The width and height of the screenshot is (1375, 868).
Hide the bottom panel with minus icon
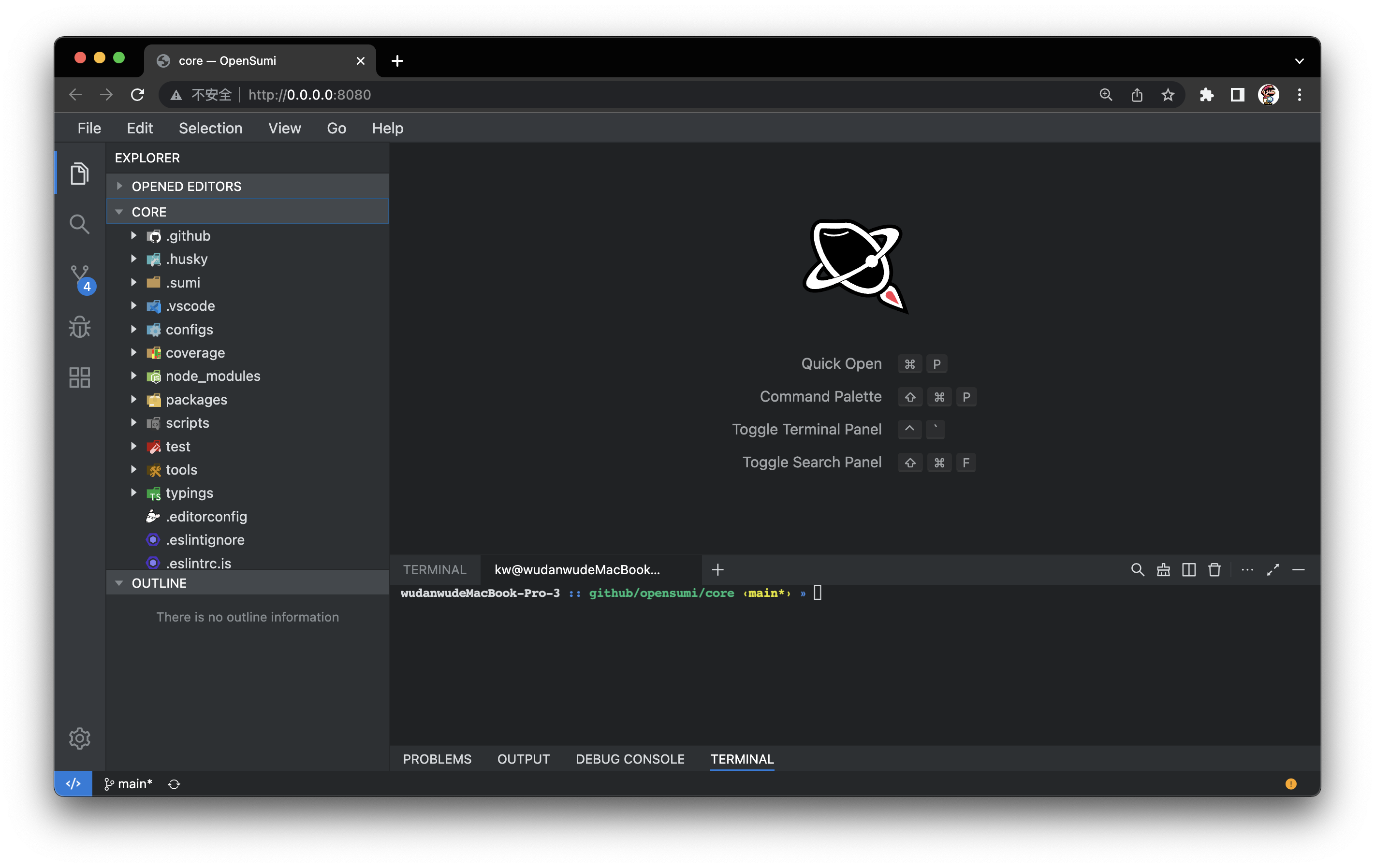(1299, 569)
